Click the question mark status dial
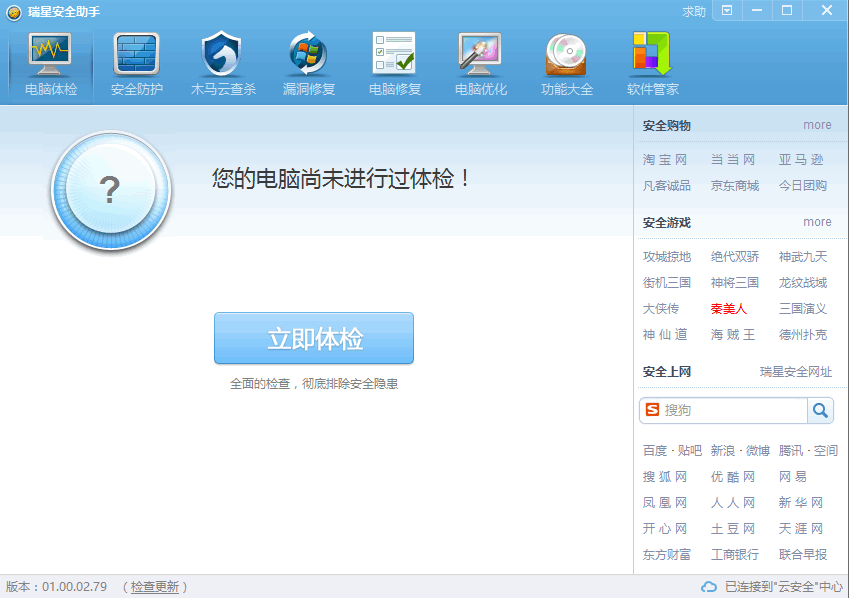849x598 pixels. [x=111, y=190]
